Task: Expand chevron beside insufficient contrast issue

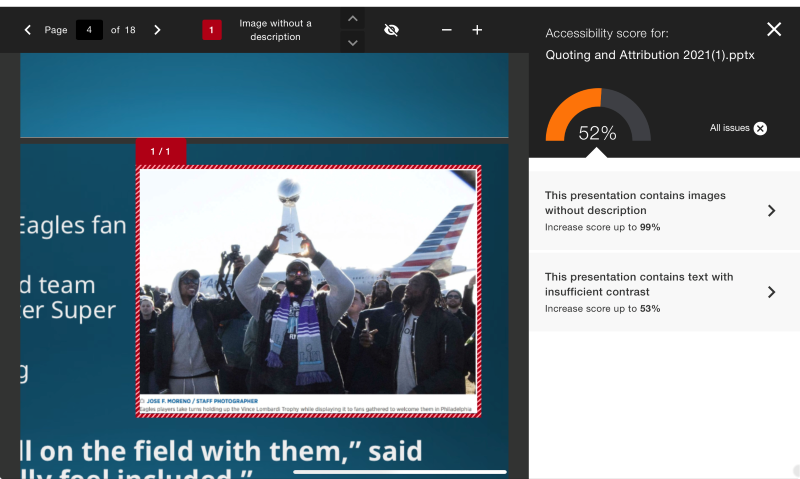Action: 771,292
